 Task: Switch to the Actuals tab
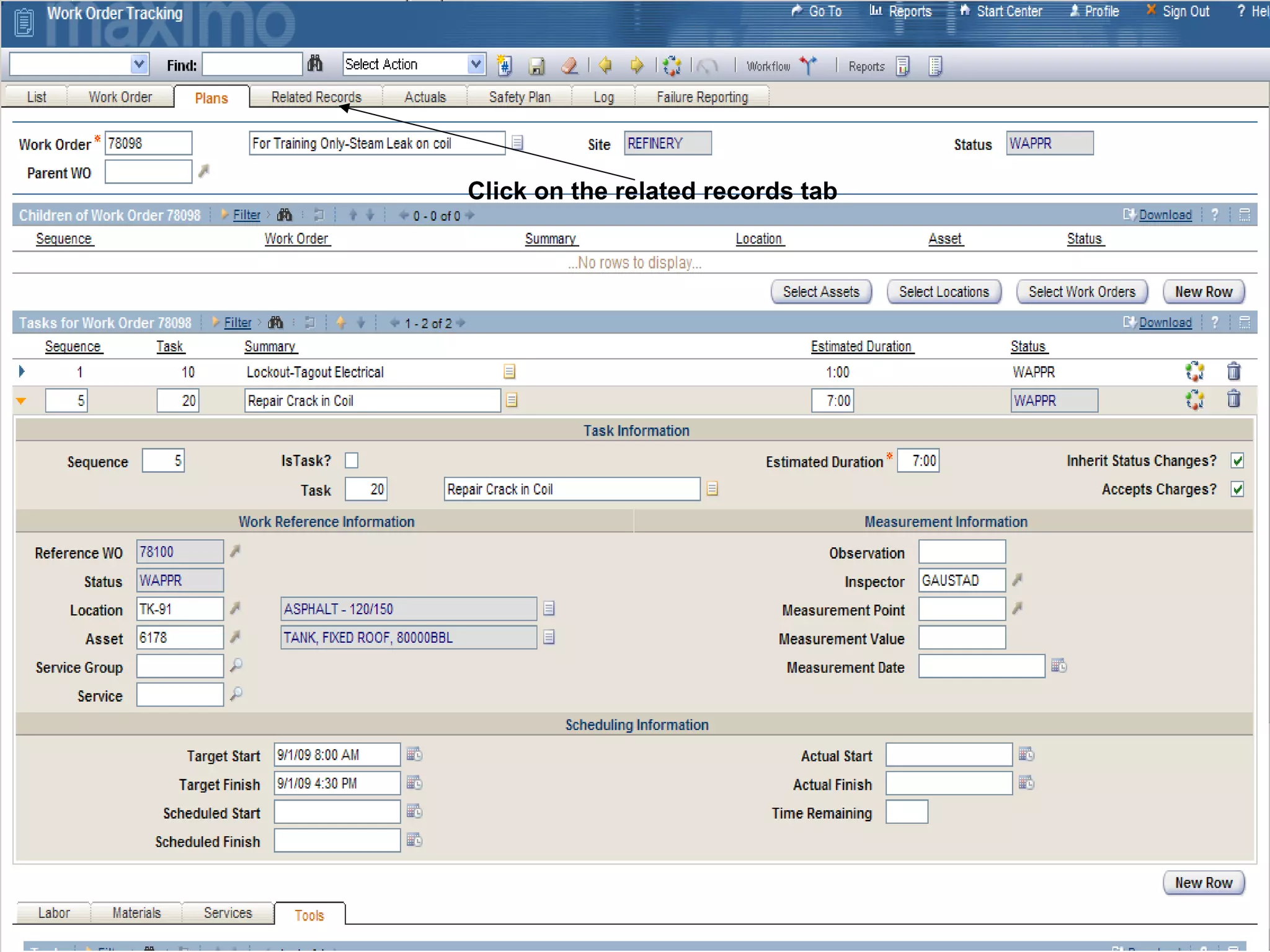pyautogui.click(x=425, y=97)
